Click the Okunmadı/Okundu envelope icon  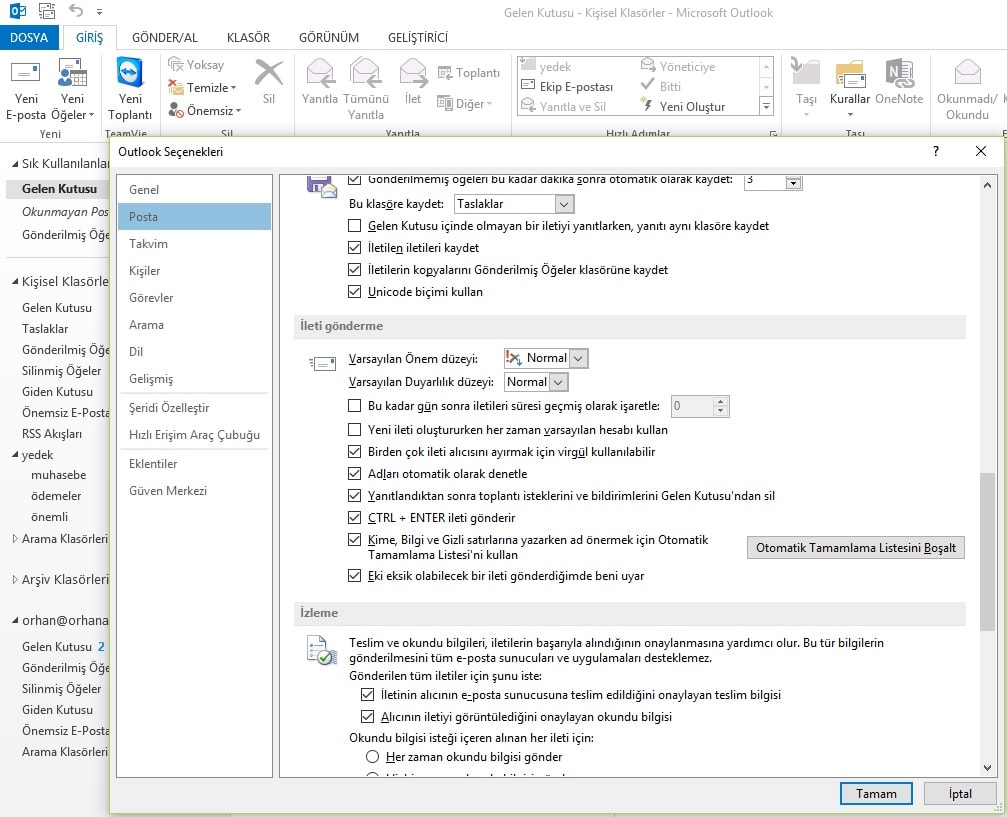(967, 73)
